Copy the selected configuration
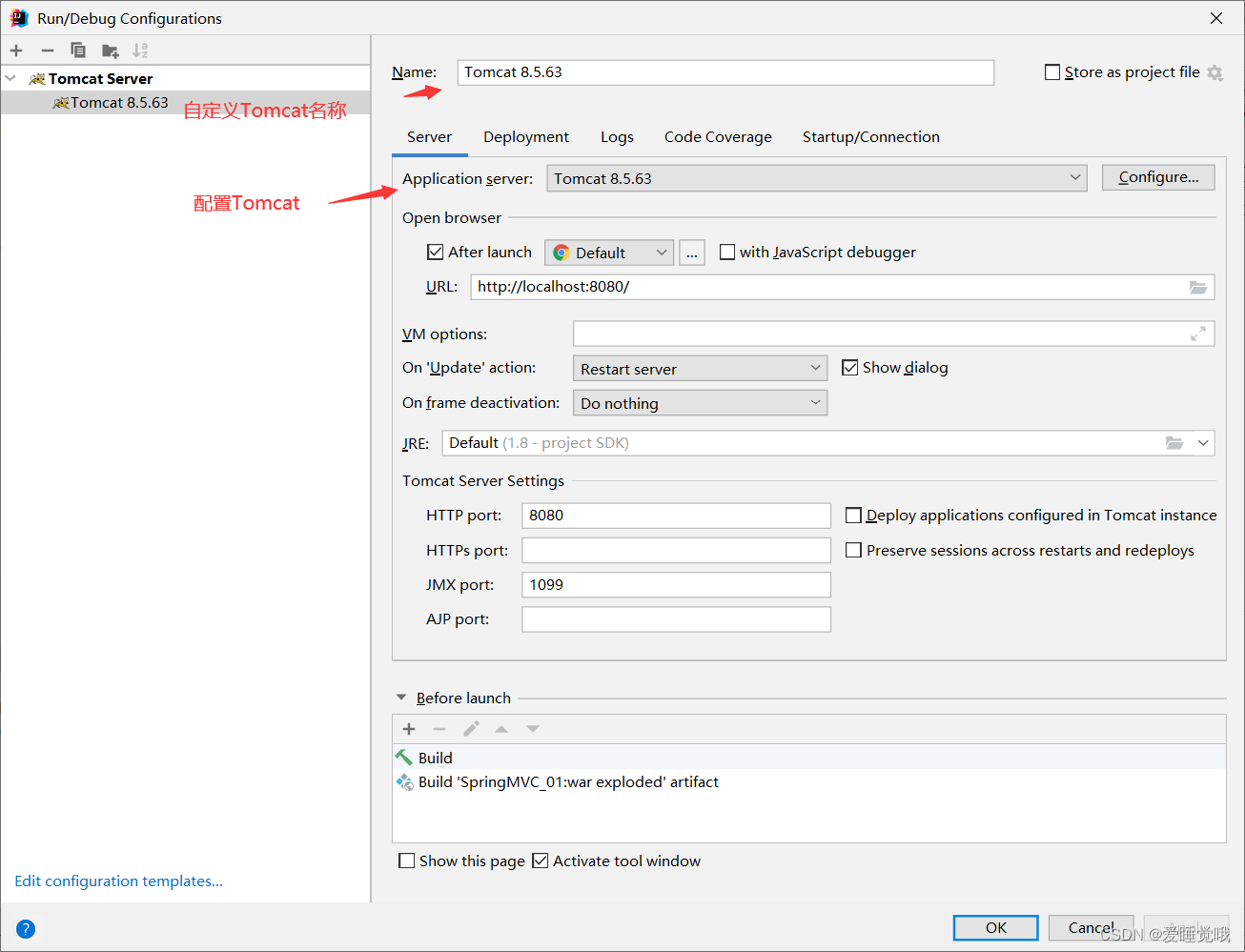 [x=78, y=51]
